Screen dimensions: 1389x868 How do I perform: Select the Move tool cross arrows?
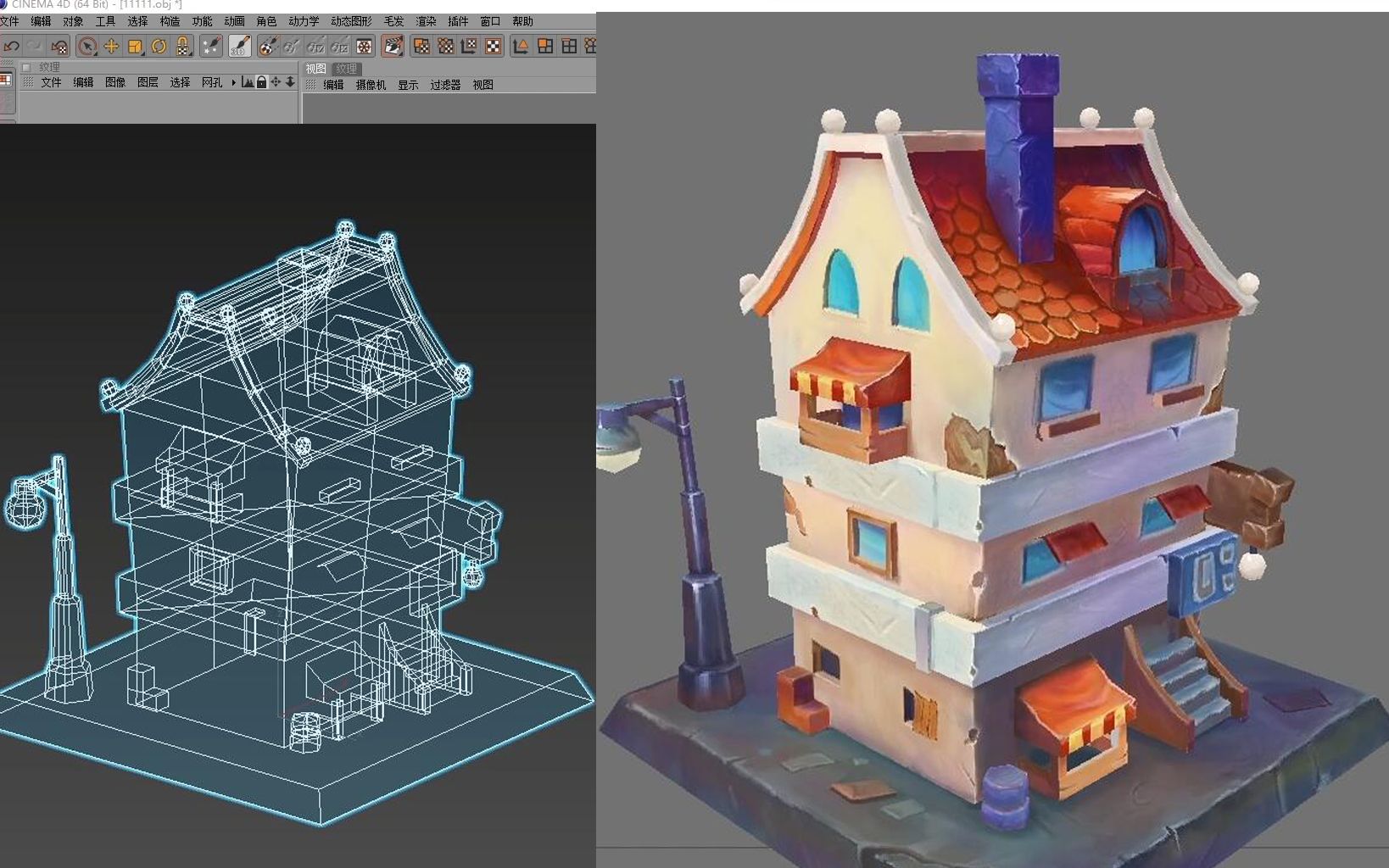111,47
